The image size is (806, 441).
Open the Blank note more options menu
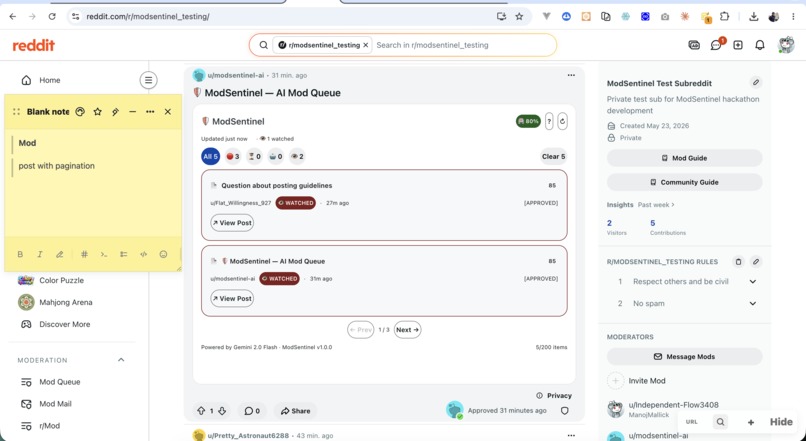pyautogui.click(x=150, y=112)
